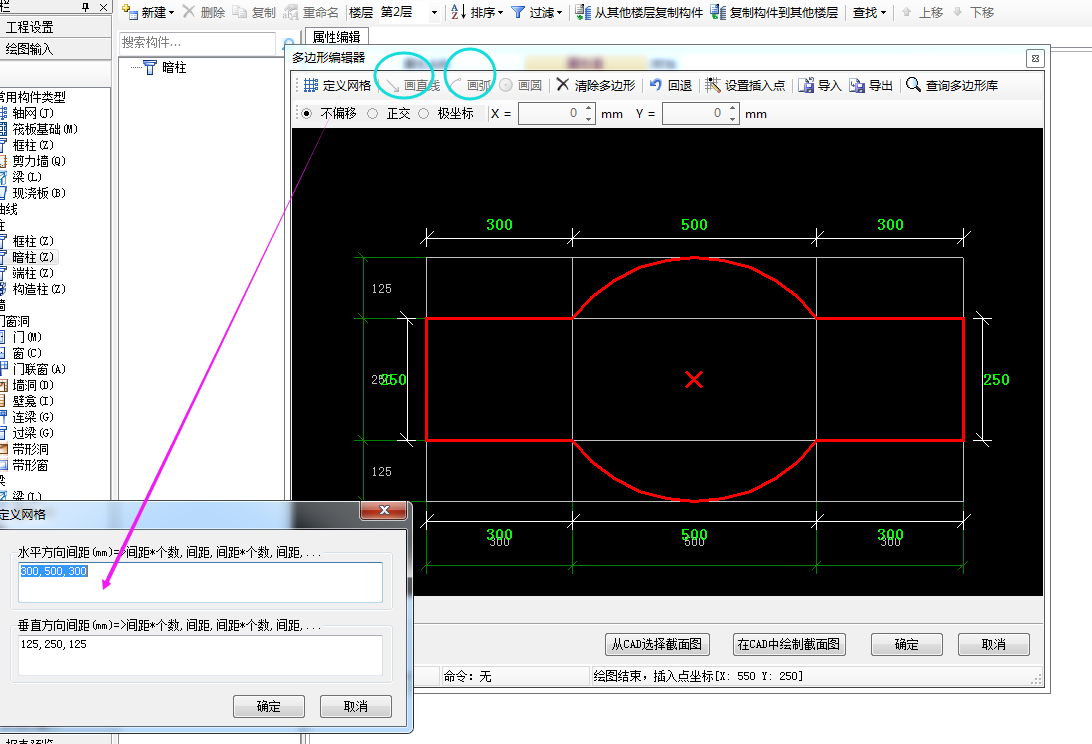
Task: Select 暗柱(Z) under column group
Action: click(33, 257)
